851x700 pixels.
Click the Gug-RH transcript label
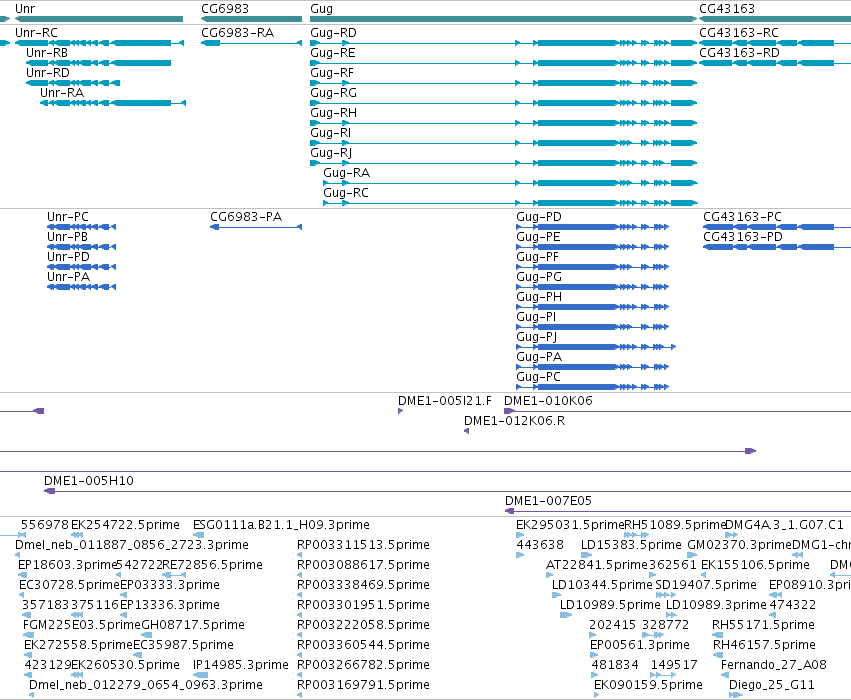(333, 113)
